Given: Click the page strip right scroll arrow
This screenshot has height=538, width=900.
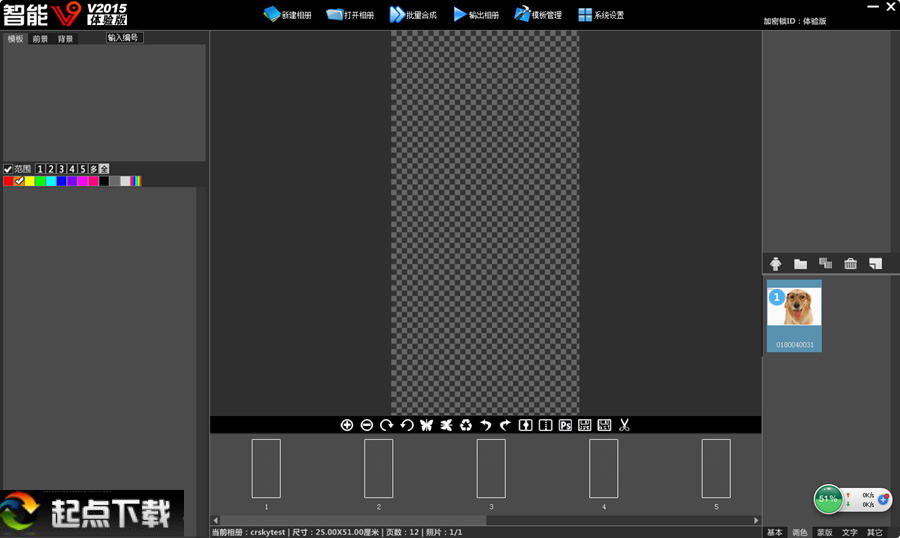Looking at the screenshot, I should tap(756, 520).
